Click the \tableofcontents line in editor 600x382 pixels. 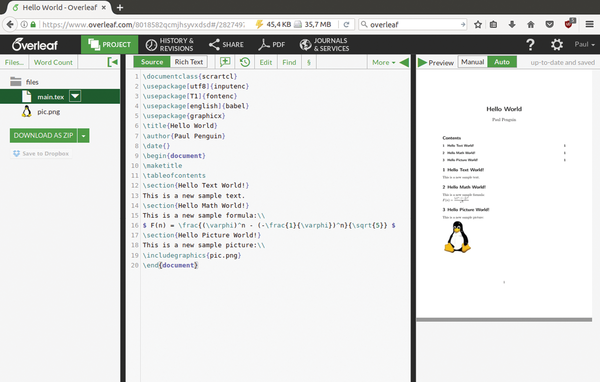point(174,176)
